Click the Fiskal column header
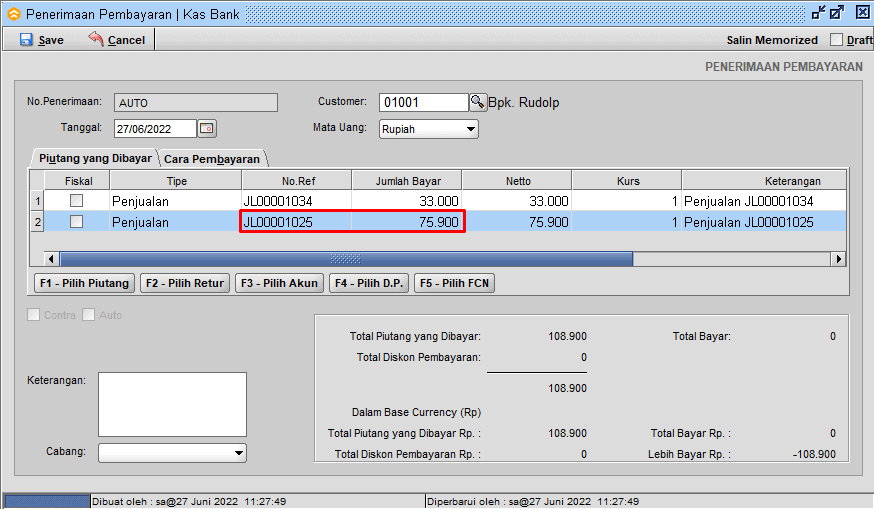The width and height of the screenshot is (874, 509). 77,181
